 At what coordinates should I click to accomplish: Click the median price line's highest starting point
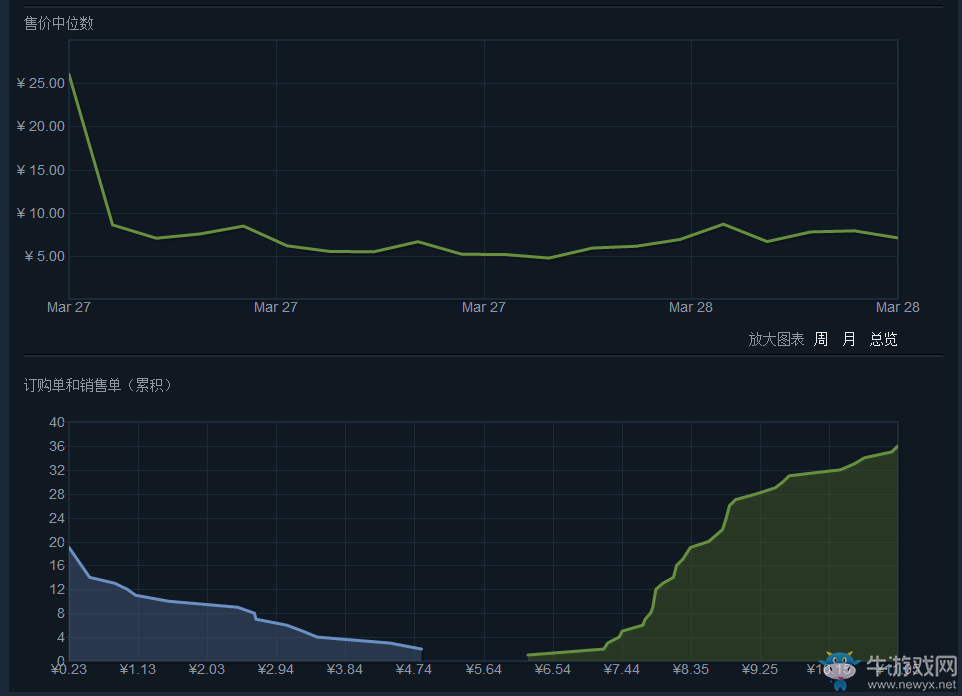pyautogui.click(x=69, y=75)
